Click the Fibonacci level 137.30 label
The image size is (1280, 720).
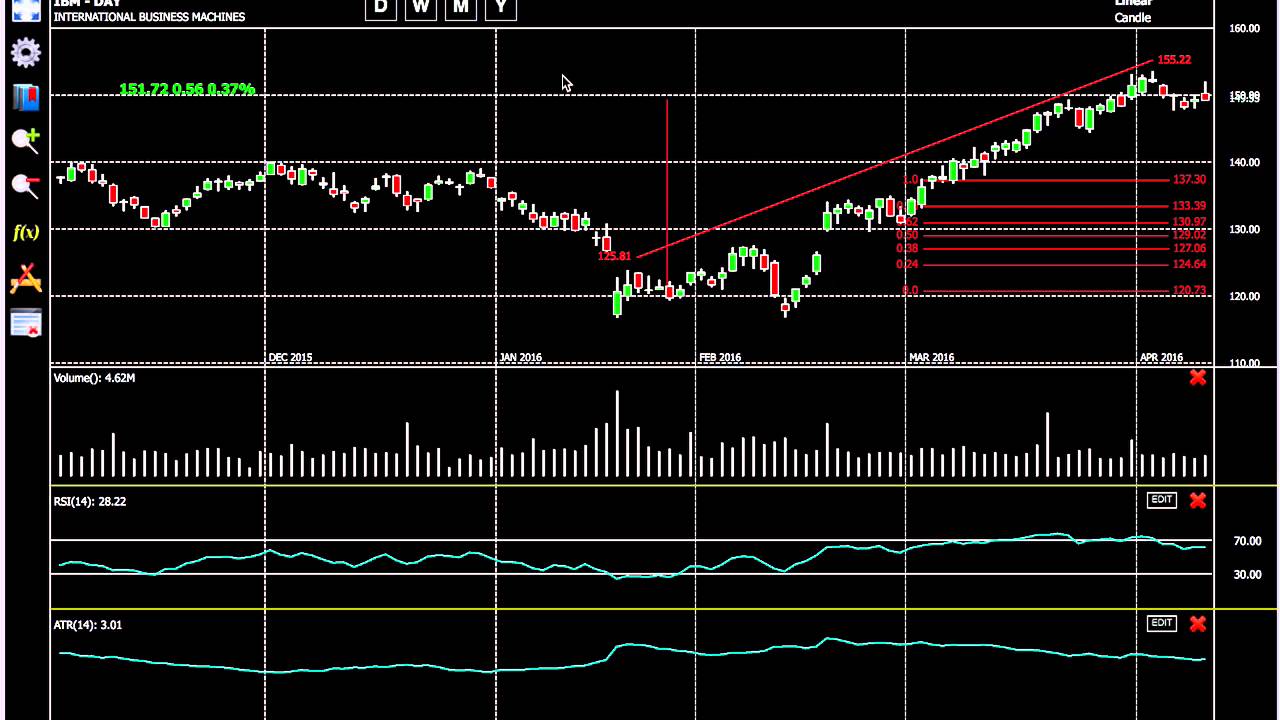pyautogui.click(x=1189, y=180)
